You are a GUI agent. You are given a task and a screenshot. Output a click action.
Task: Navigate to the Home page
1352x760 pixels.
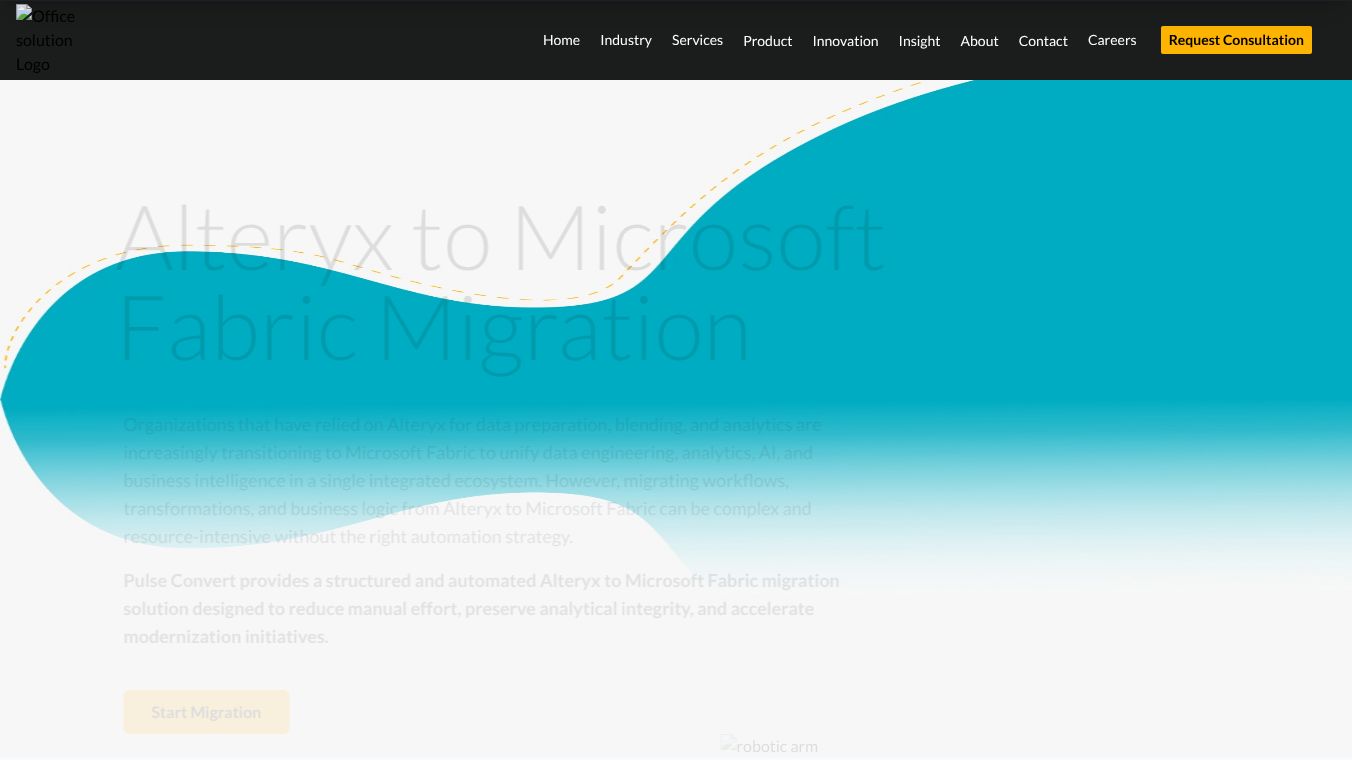pyautogui.click(x=561, y=40)
